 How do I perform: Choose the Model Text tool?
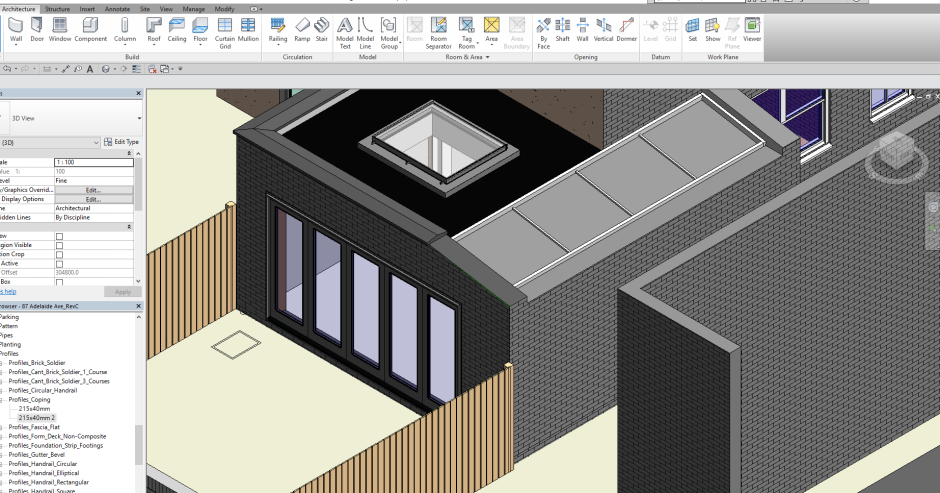(x=345, y=33)
